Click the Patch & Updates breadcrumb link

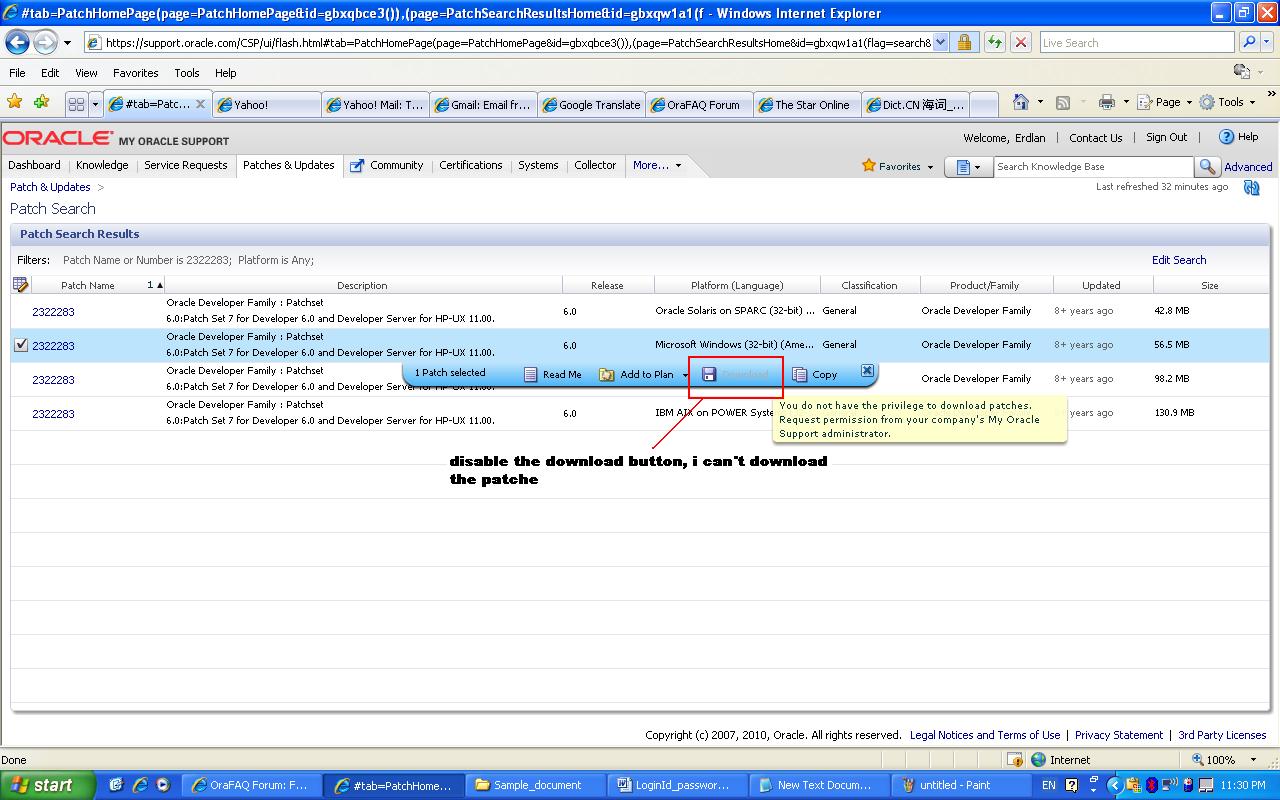(50, 187)
